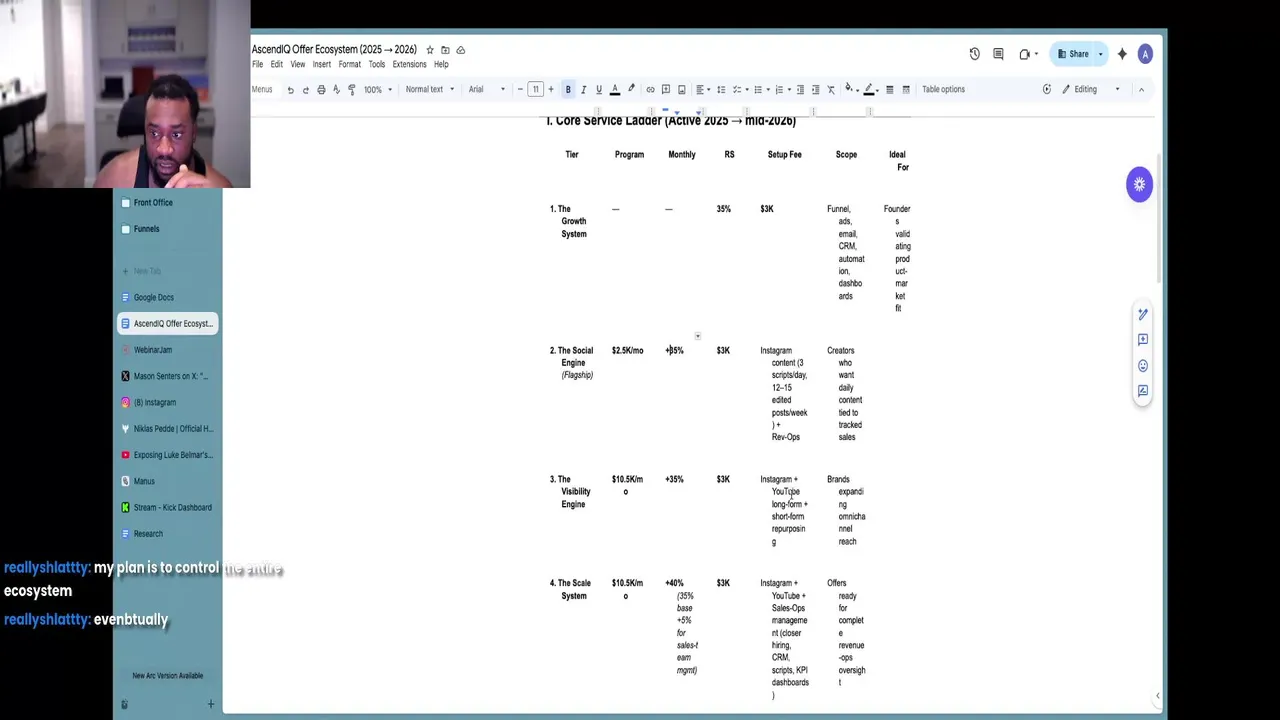The image size is (1280, 720).
Task: Open the Extensions menu
Action: click(409, 65)
